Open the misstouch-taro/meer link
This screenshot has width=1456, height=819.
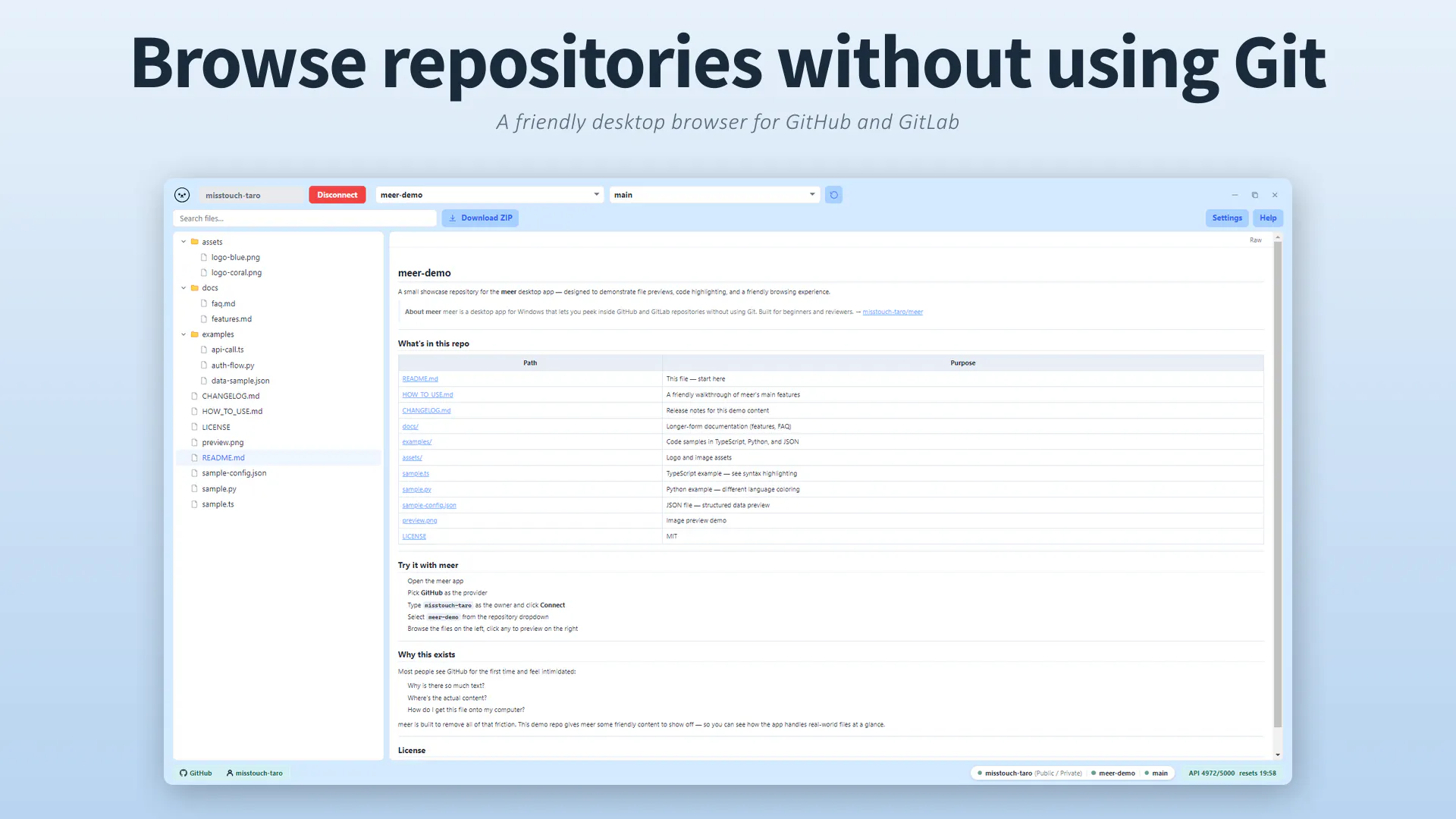tap(893, 312)
